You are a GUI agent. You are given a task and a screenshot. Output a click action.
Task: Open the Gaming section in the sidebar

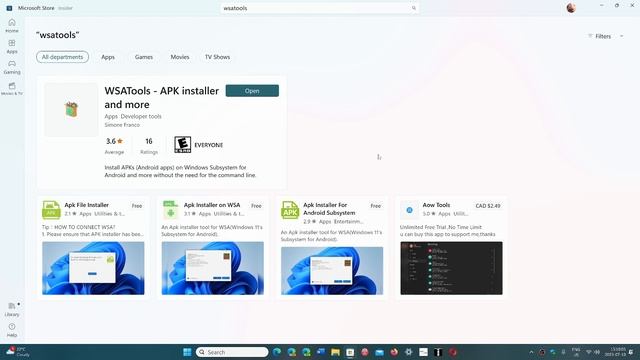click(x=12, y=67)
